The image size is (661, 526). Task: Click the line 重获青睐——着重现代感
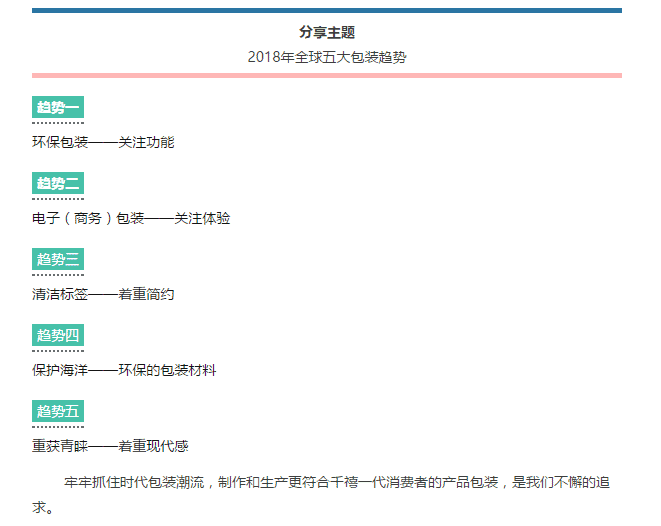(x=110, y=446)
